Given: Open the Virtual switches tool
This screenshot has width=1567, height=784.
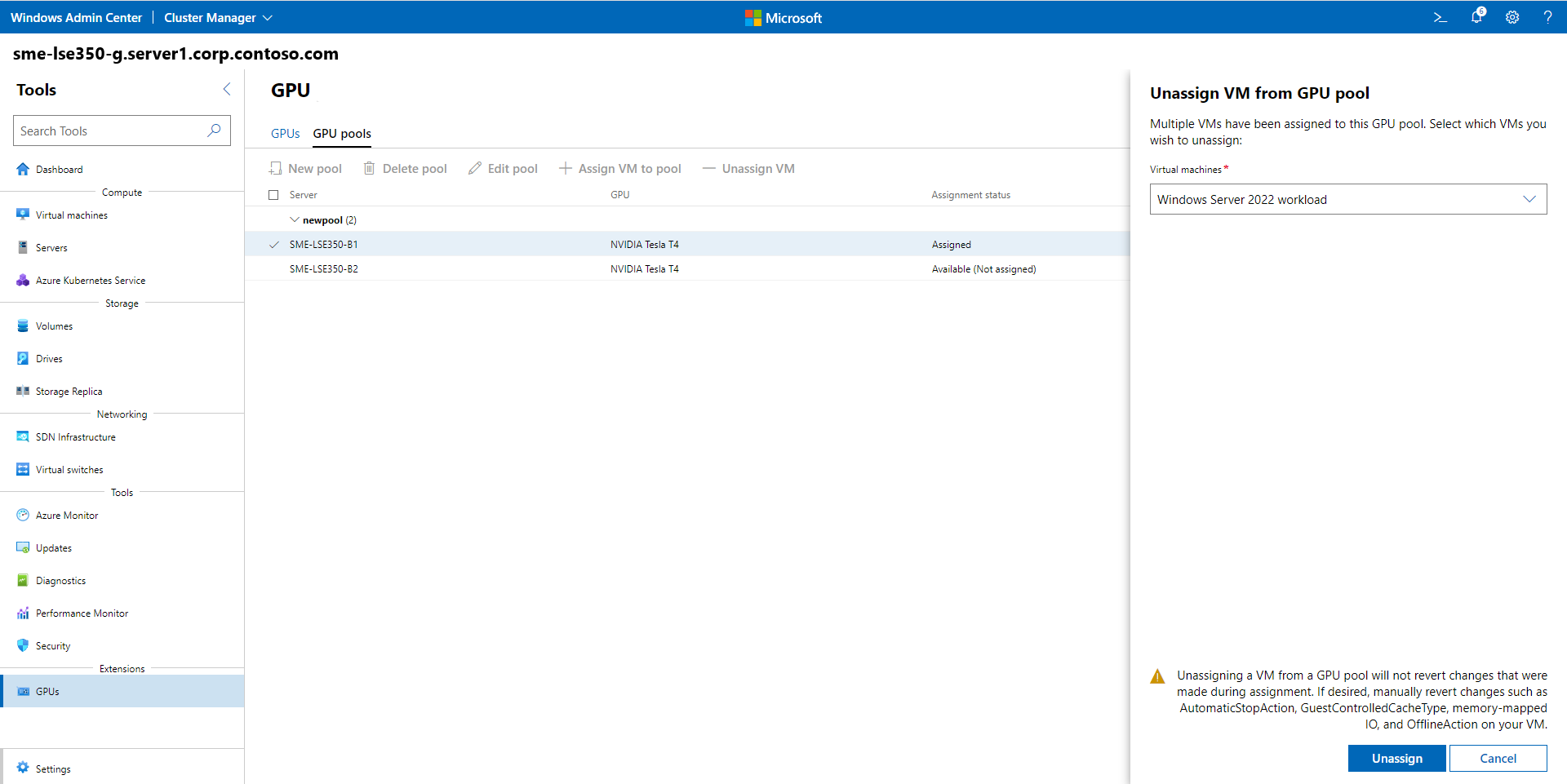Looking at the screenshot, I should click(69, 470).
